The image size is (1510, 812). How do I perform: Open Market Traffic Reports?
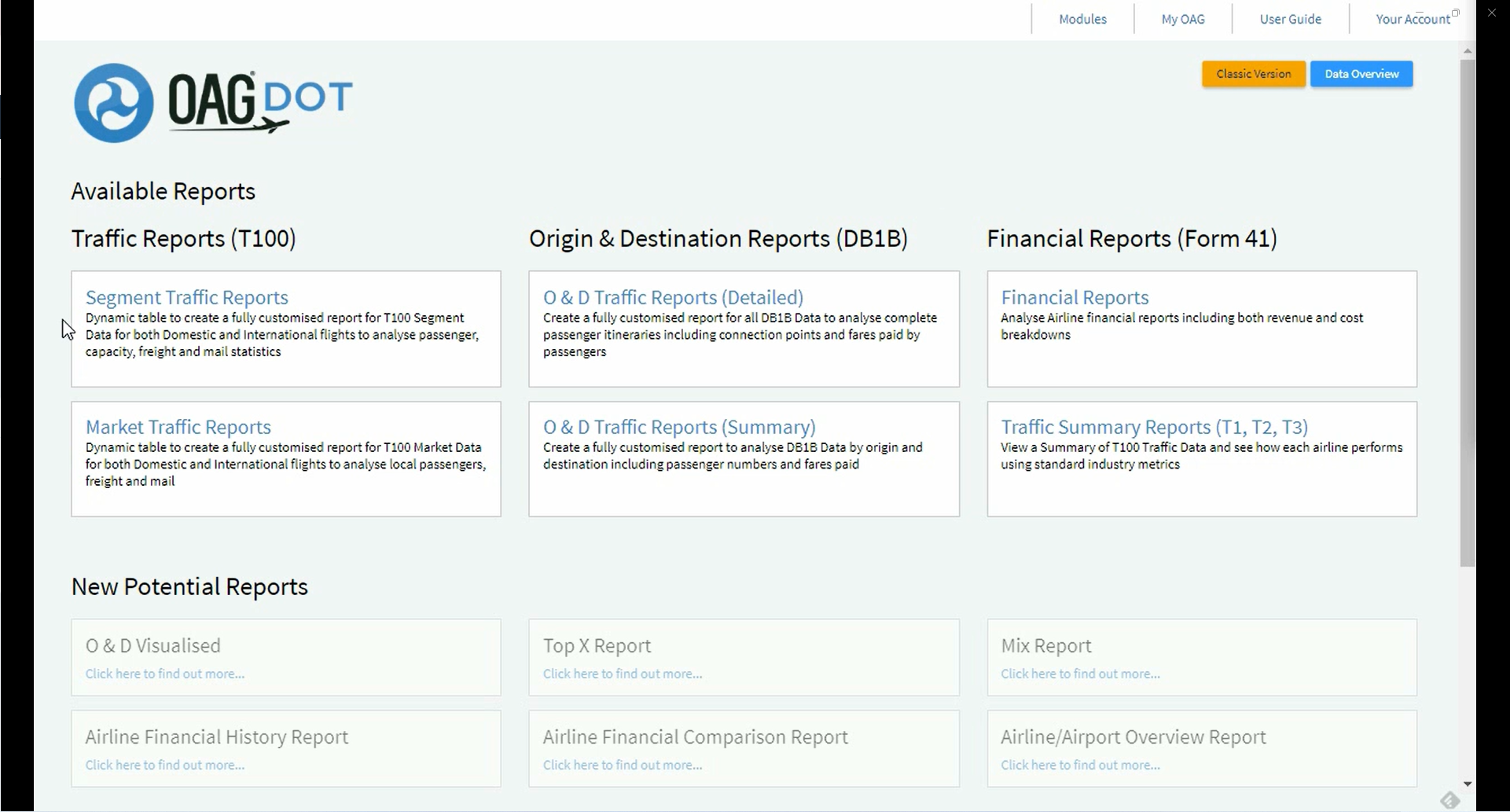(x=178, y=427)
